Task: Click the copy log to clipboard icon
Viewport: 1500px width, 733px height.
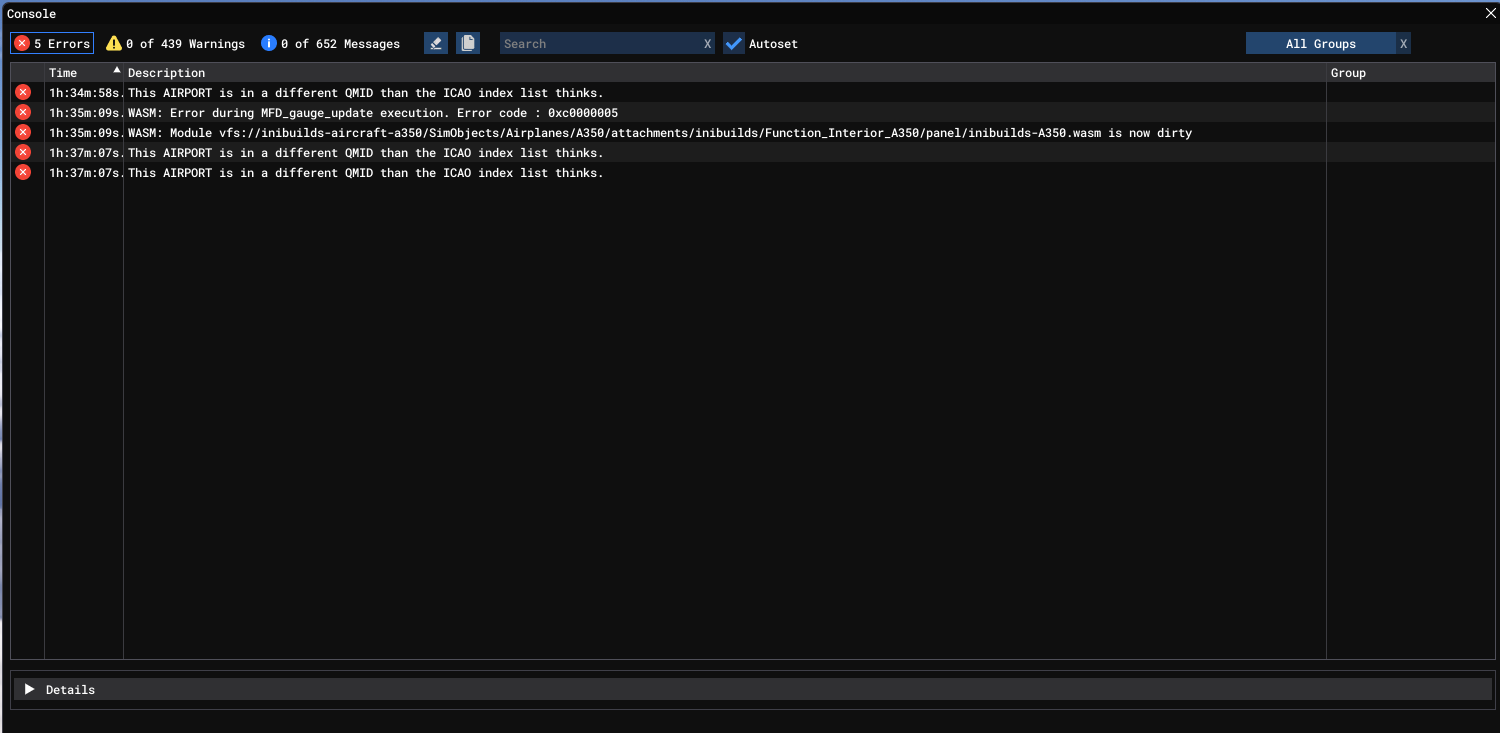Action: pos(468,43)
